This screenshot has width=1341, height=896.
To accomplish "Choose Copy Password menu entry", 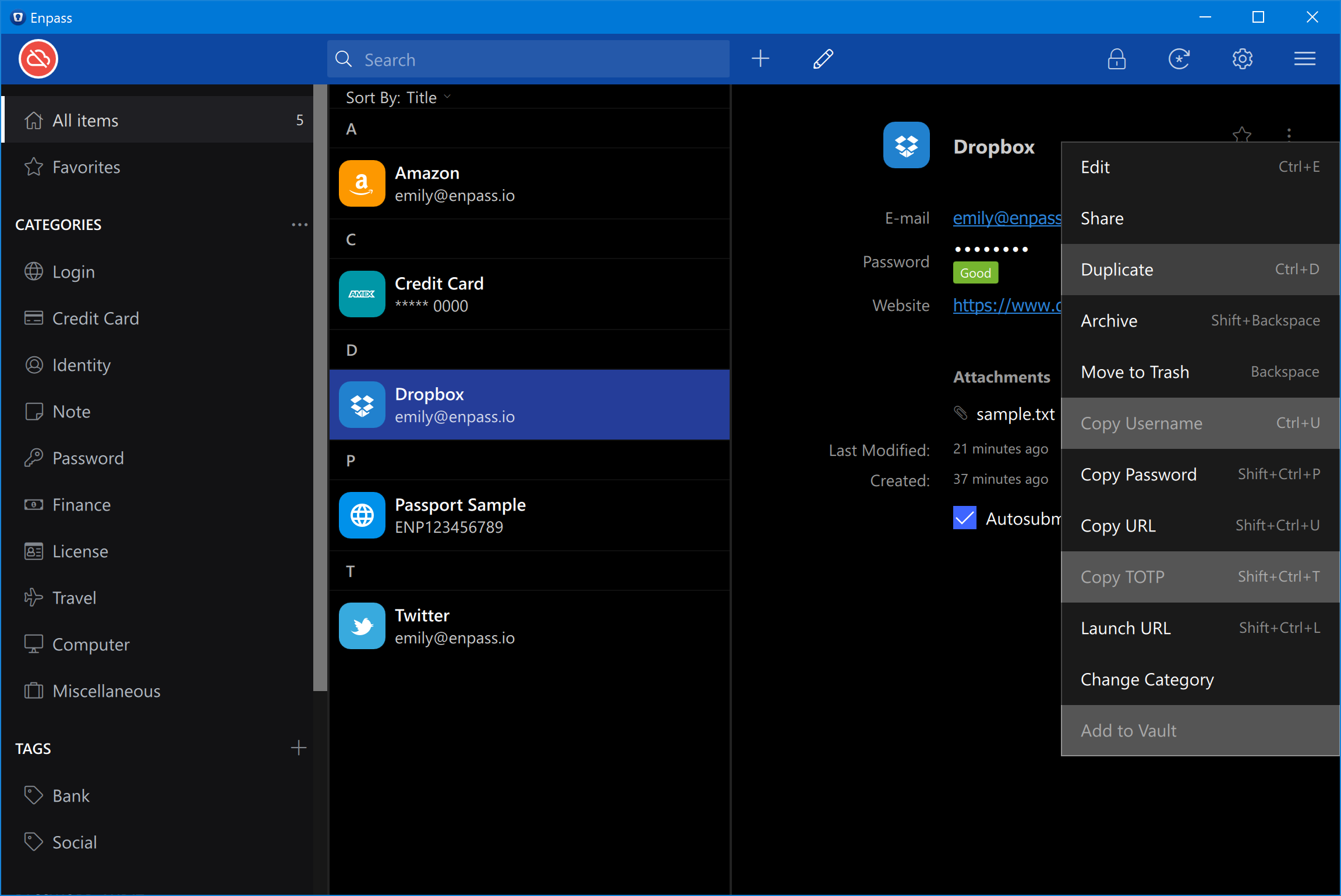I will pyautogui.click(x=1200, y=474).
